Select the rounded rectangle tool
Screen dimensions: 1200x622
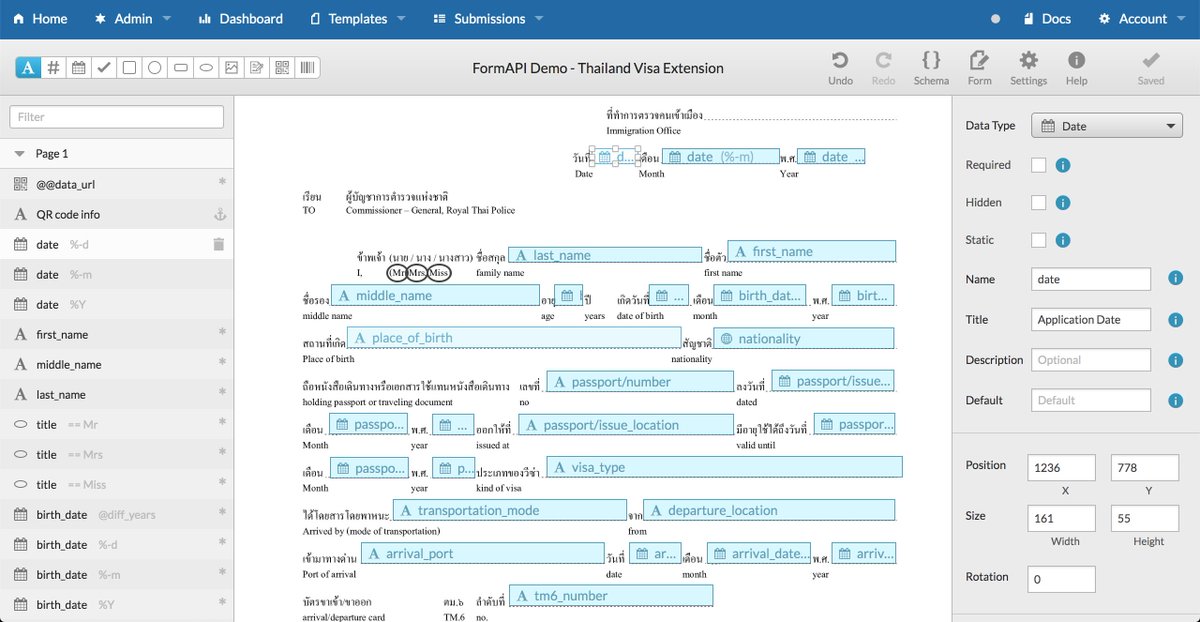click(180, 68)
